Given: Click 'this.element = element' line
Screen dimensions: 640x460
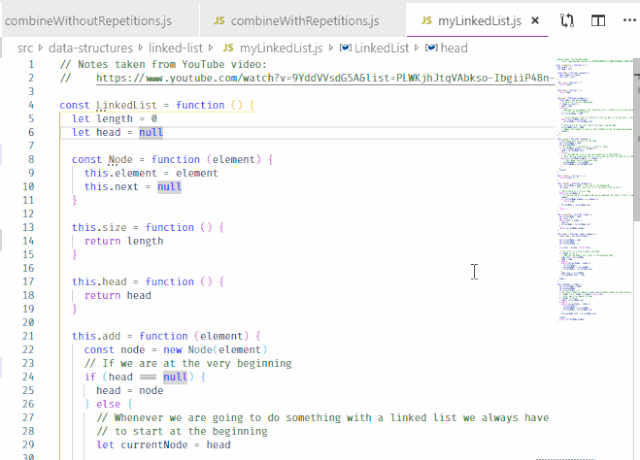Looking at the screenshot, I should coord(151,173).
